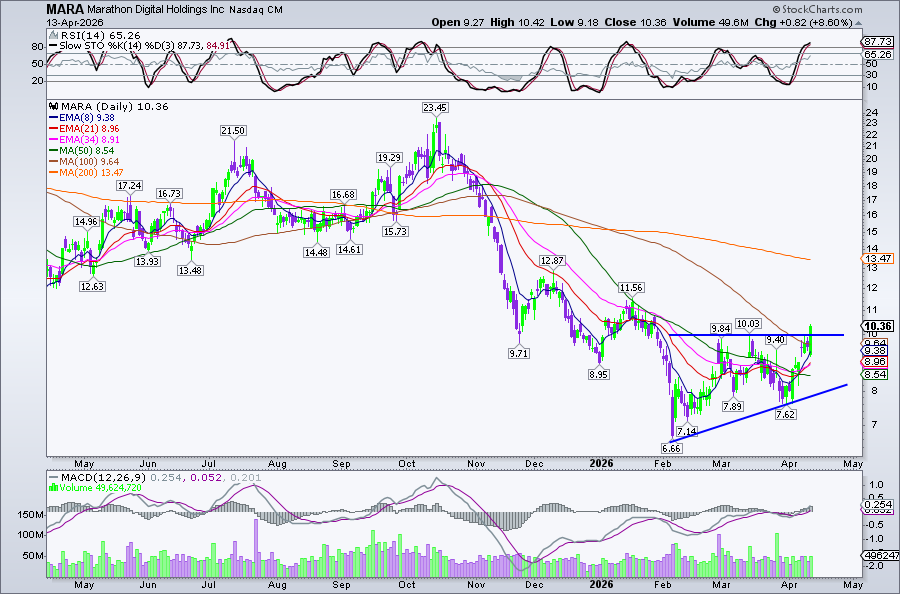The image size is (900, 594).
Task: Click the 12.87 high price label
Action: (x=553, y=261)
